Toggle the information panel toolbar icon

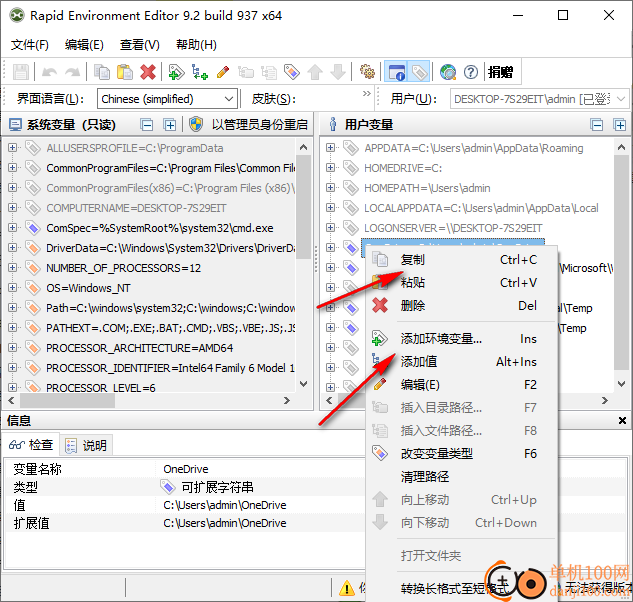(x=396, y=72)
